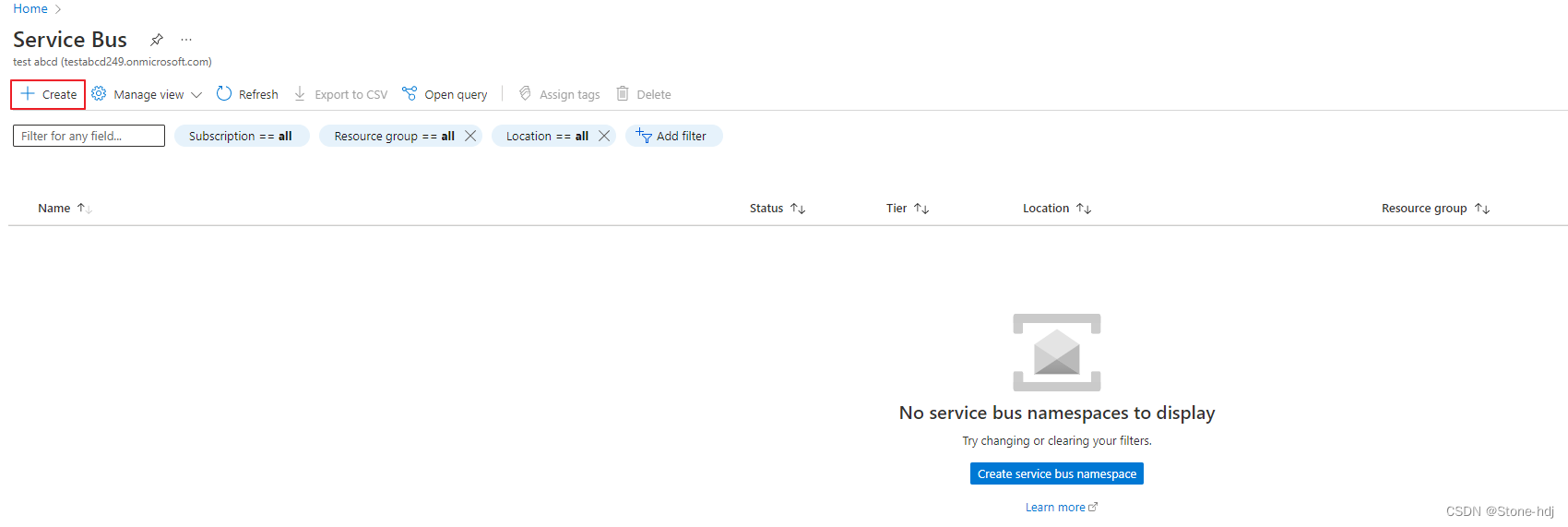
Task: Click the Service Bus page title
Action: tap(70, 40)
